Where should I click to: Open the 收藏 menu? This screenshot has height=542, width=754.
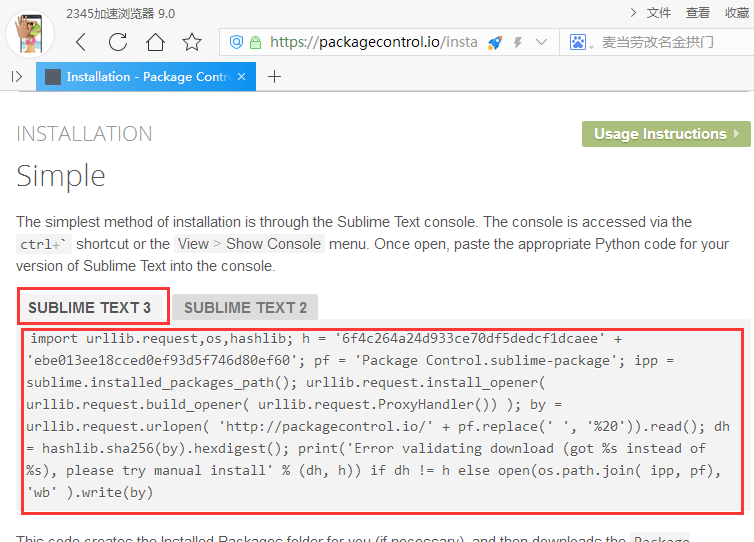(x=737, y=13)
